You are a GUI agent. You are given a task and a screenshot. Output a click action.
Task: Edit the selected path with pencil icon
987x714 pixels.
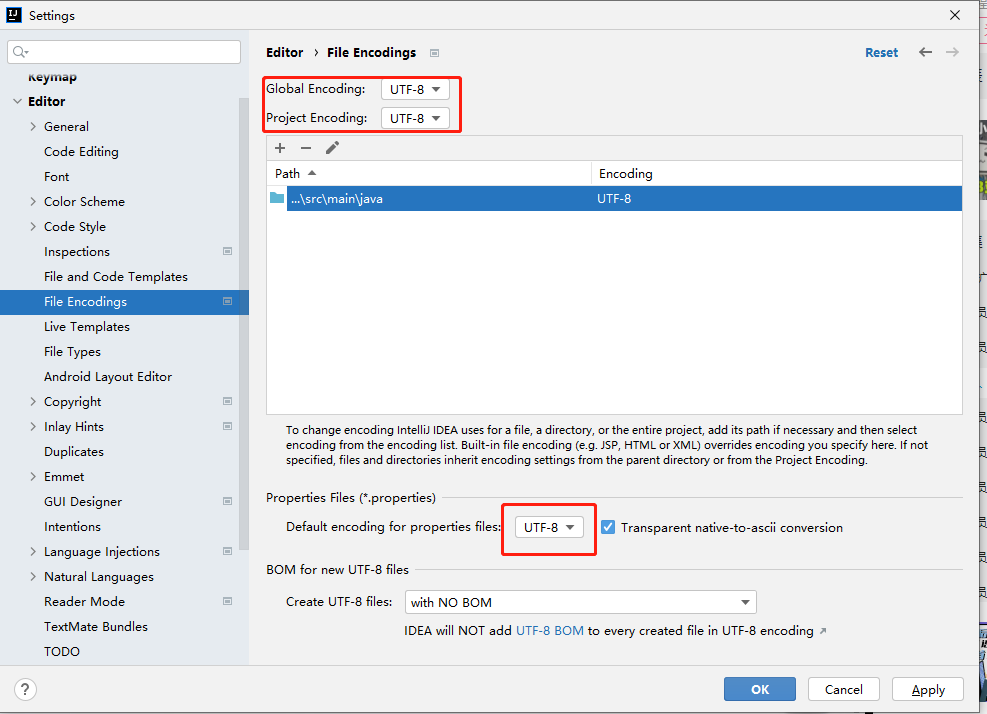(x=332, y=148)
